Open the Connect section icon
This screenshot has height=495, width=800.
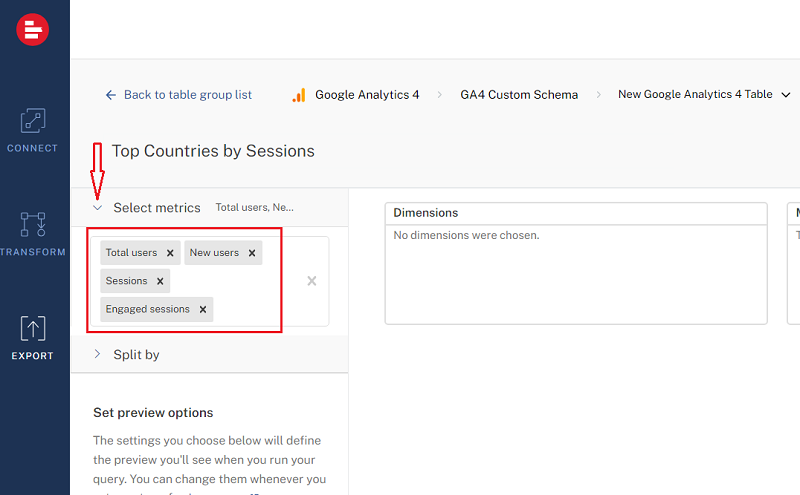click(x=33, y=120)
